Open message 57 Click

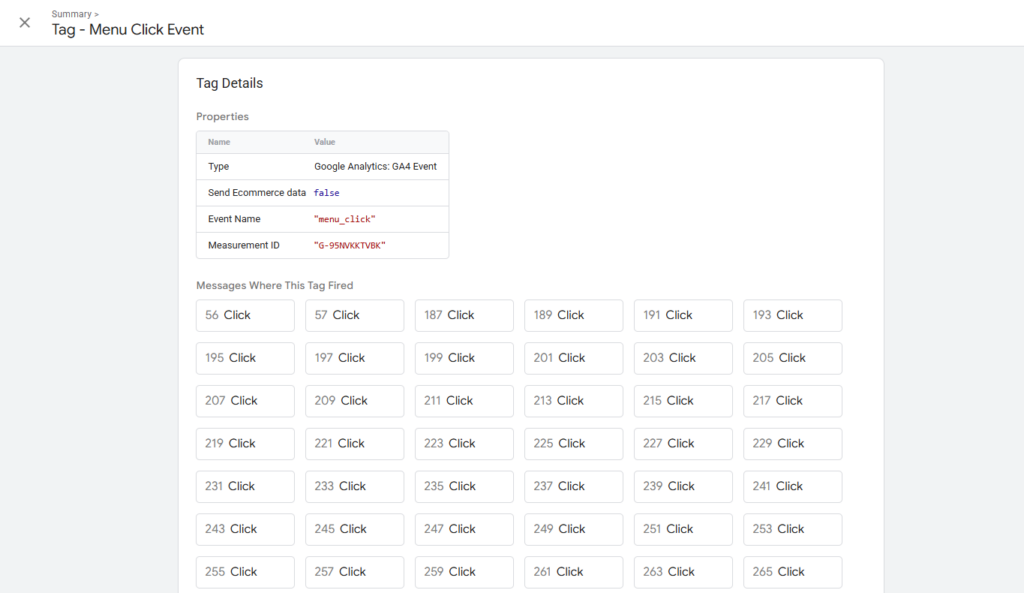pos(354,315)
